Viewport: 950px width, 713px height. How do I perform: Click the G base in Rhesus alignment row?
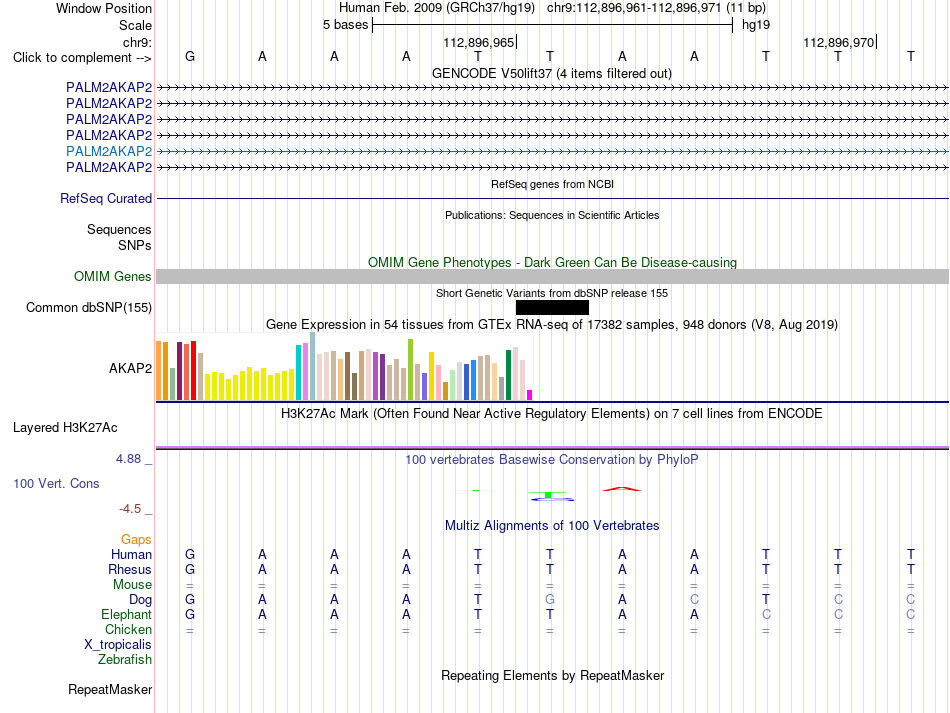click(x=190, y=569)
